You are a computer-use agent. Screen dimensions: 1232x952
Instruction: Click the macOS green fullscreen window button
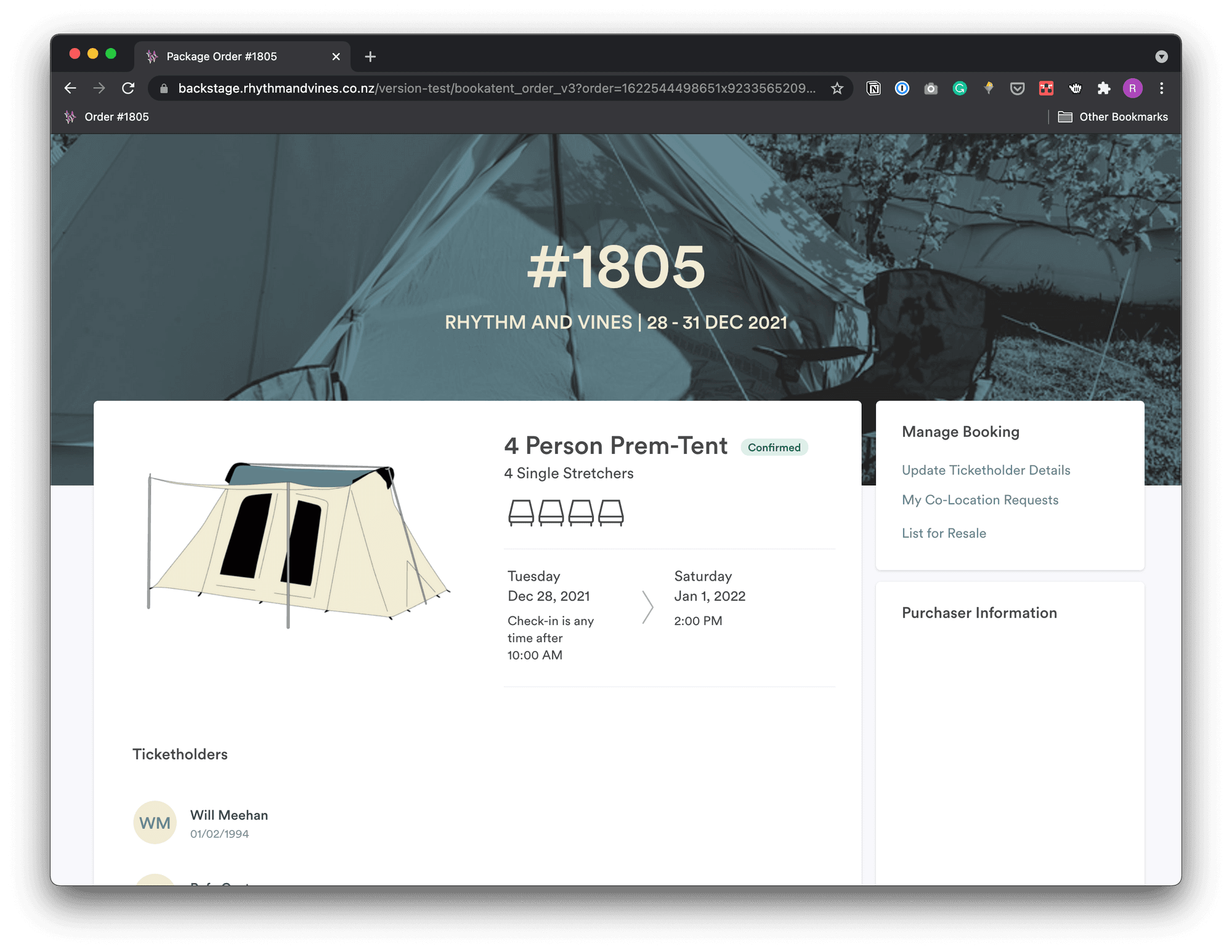point(111,54)
